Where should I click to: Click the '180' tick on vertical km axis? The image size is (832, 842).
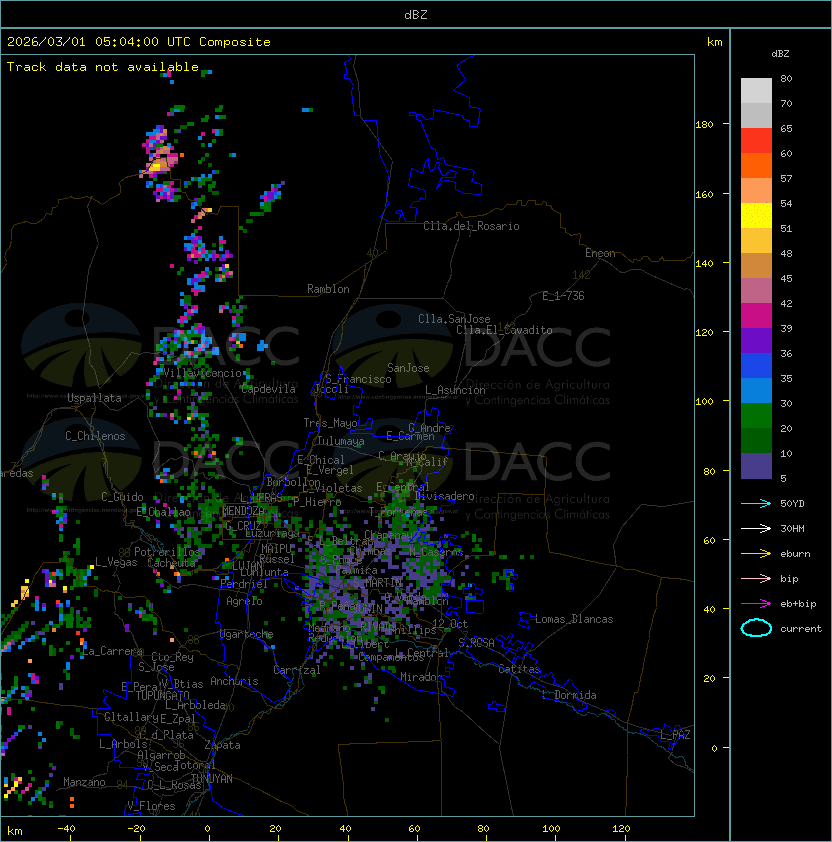point(704,125)
